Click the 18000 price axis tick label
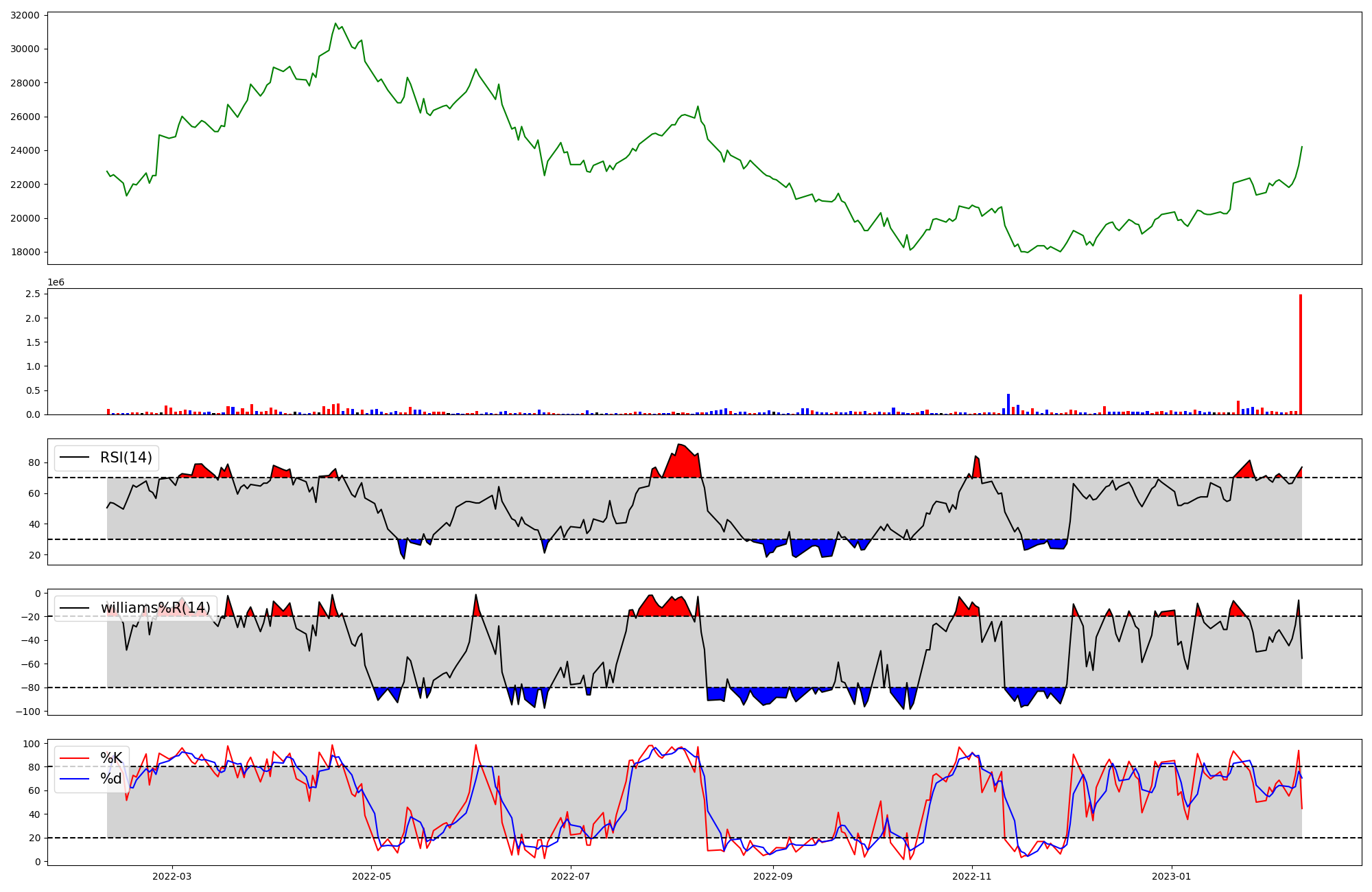Viewport: 1372px width, 892px height. pos(25,252)
